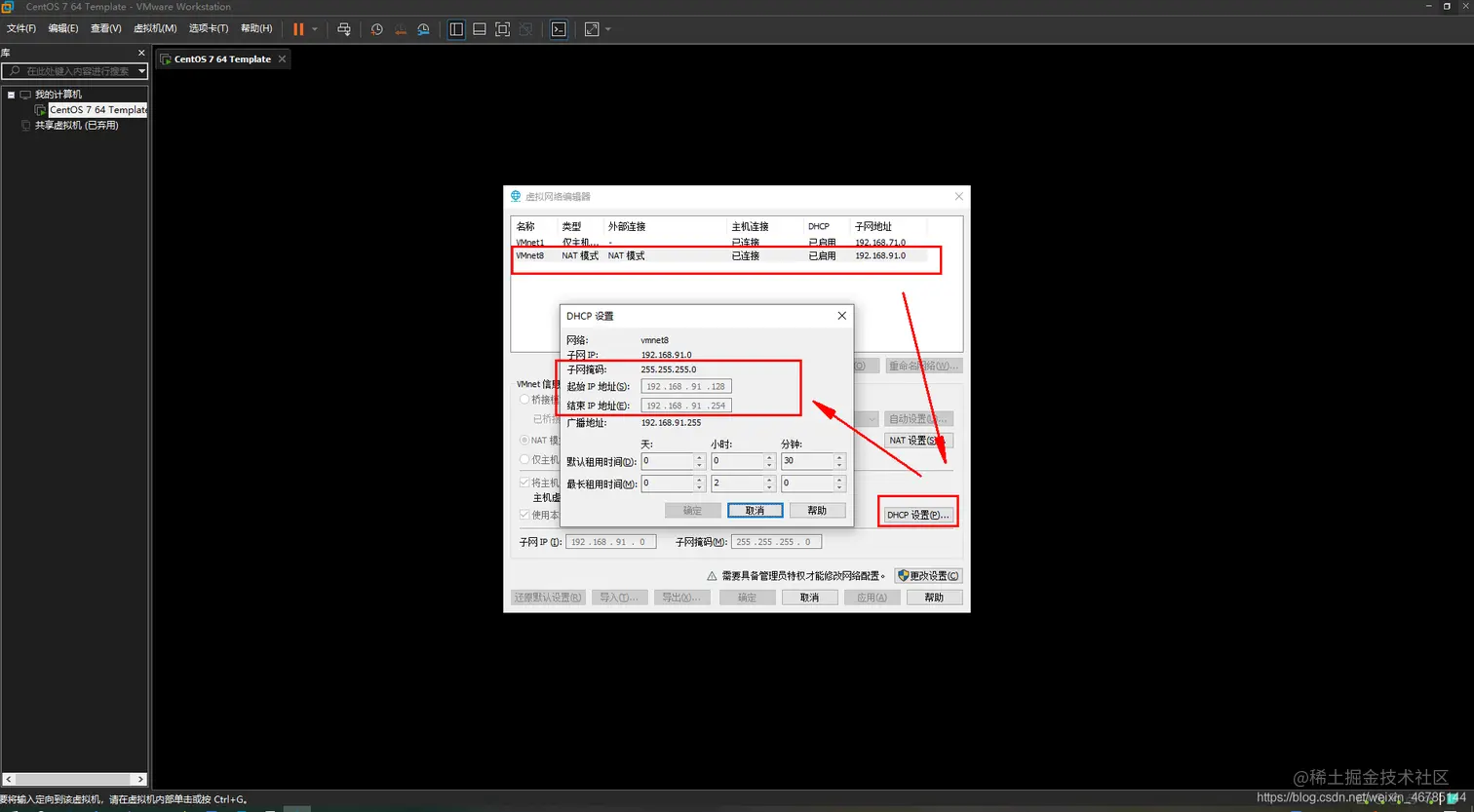Open the bridged adapter dropdown arrow
This screenshot has height=812, width=1474.
point(872,418)
